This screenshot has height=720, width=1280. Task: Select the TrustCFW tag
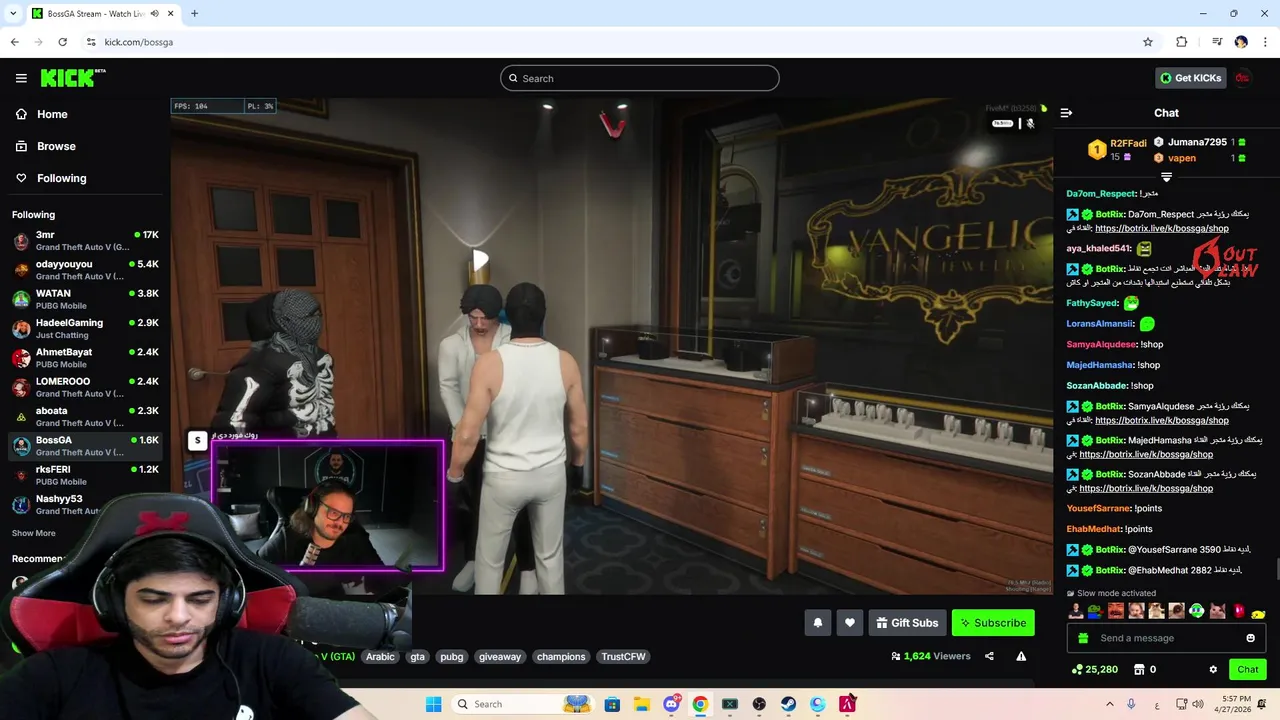pos(623,656)
